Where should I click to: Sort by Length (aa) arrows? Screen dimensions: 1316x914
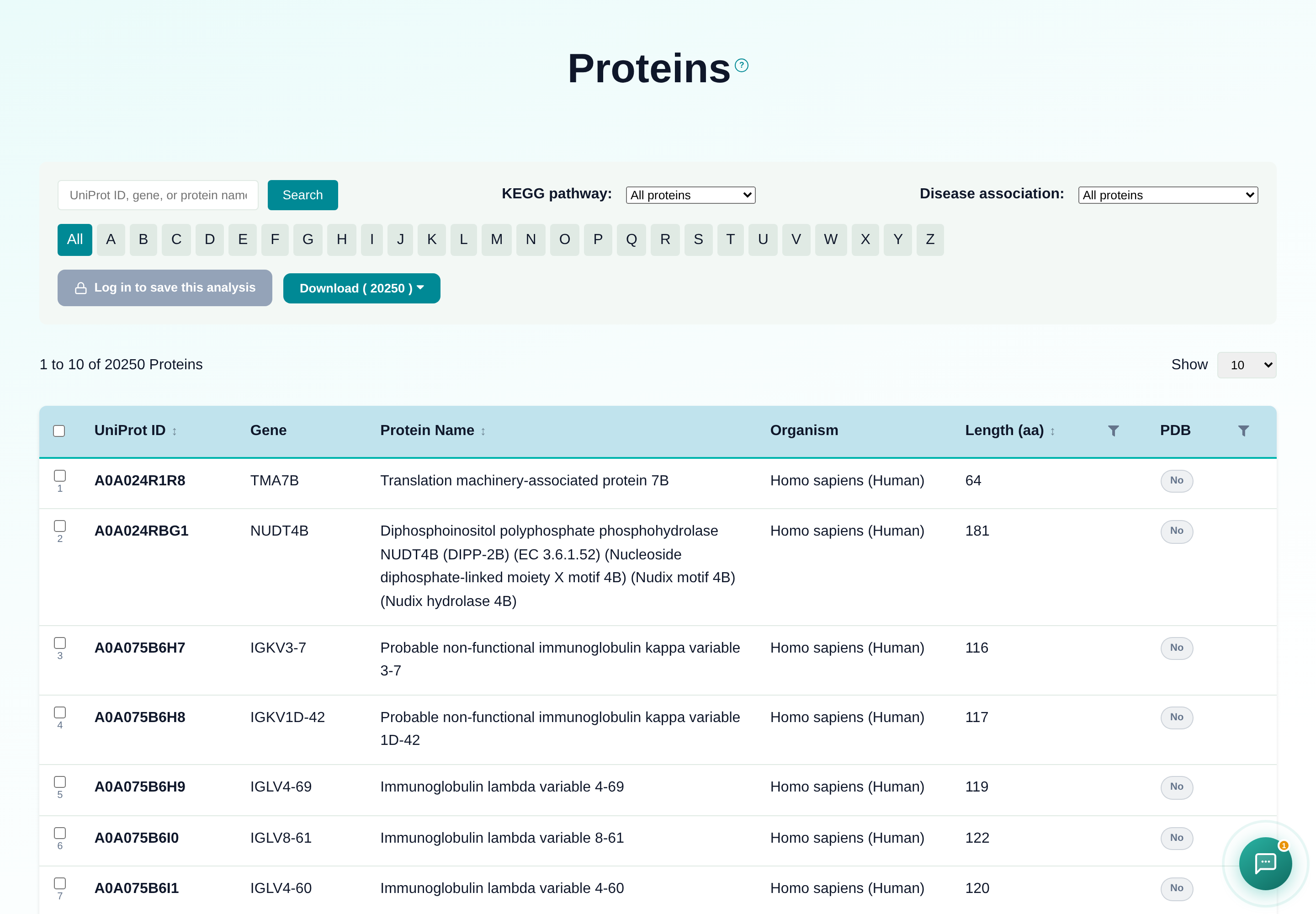(x=1052, y=432)
